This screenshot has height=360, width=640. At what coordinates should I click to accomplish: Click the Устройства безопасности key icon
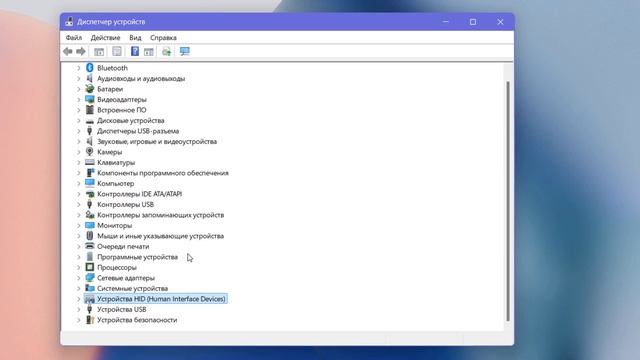click(90, 320)
